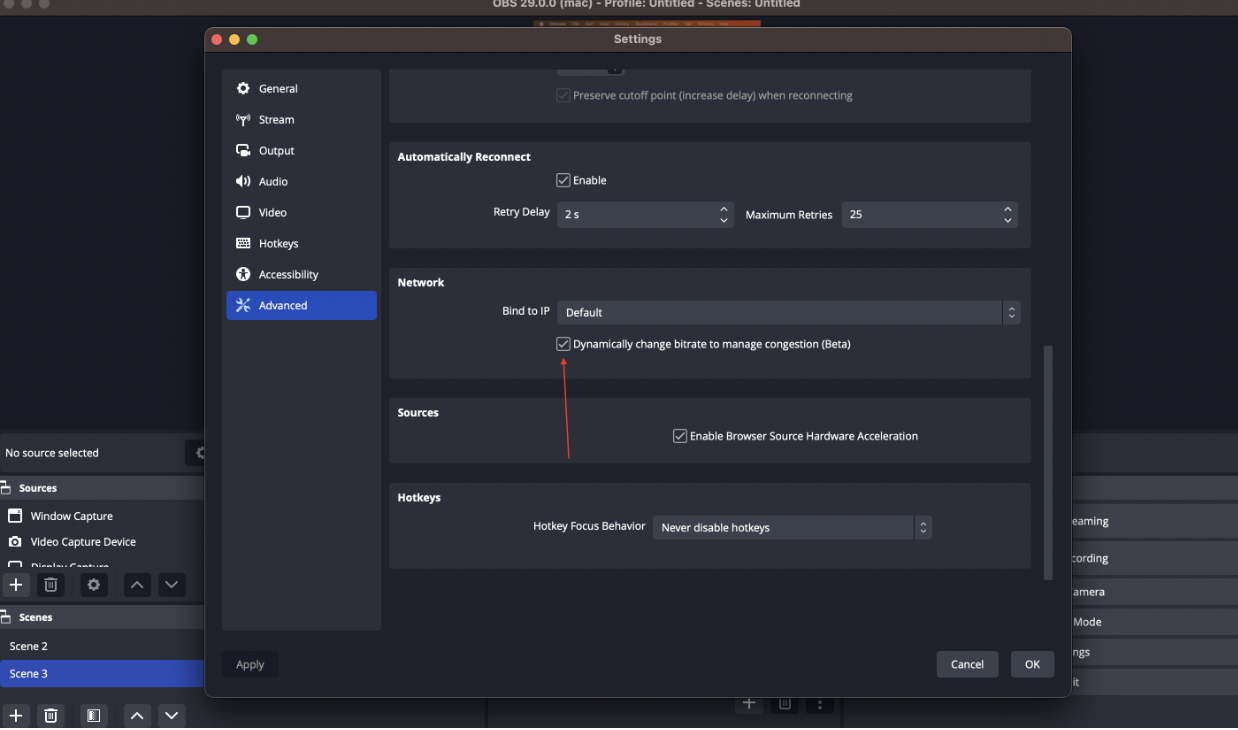Click the Studio Mode button in OBS
The height and width of the screenshot is (730, 1238).
coord(1155,622)
